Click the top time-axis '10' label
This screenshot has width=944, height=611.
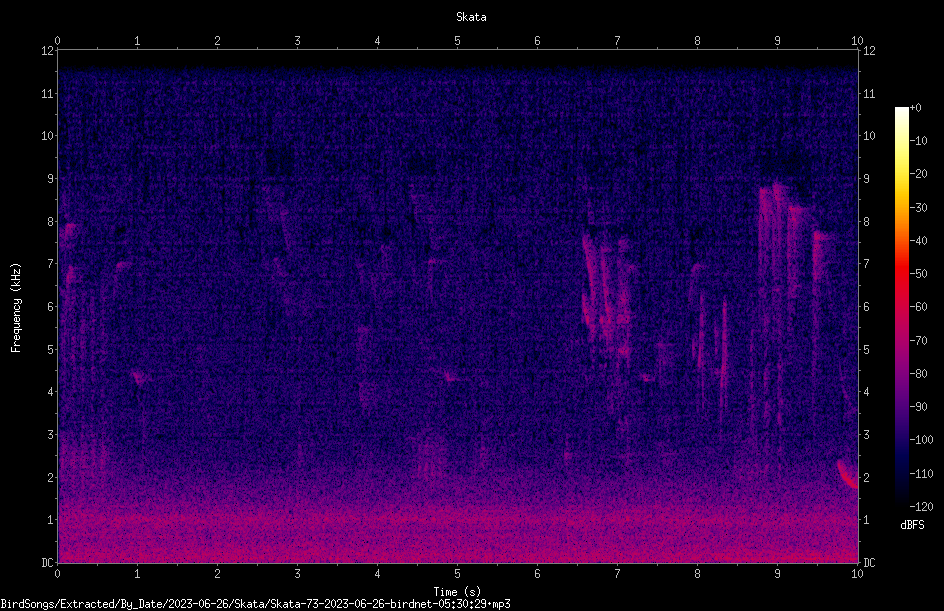click(x=857, y=40)
